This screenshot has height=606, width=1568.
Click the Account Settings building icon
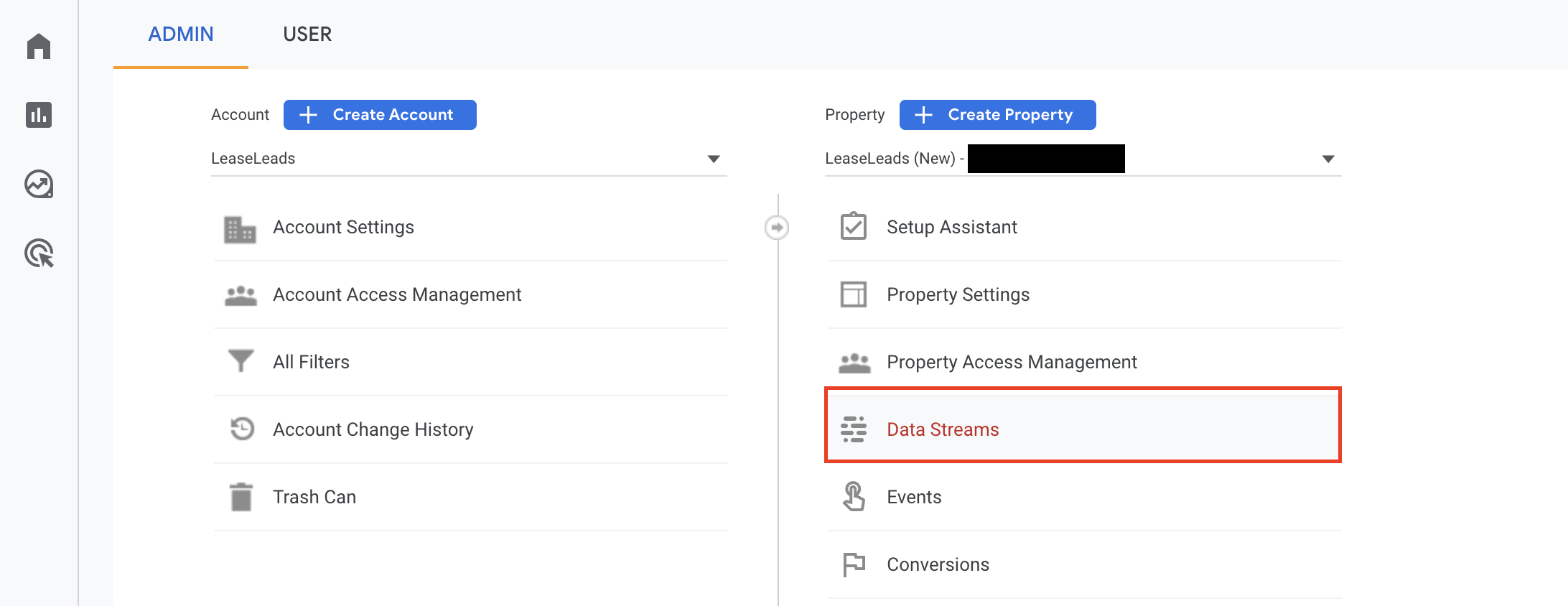240,229
